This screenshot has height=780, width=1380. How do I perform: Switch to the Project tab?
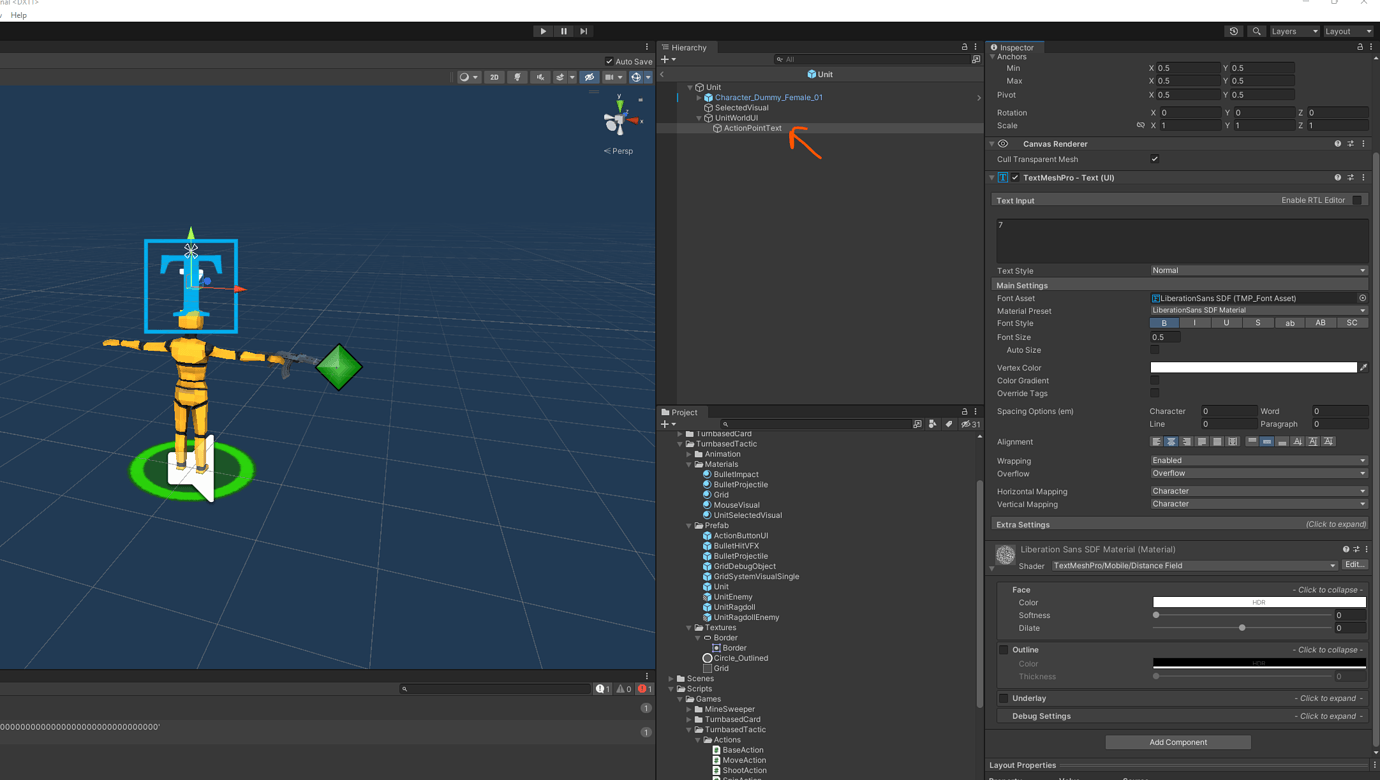[x=683, y=412]
